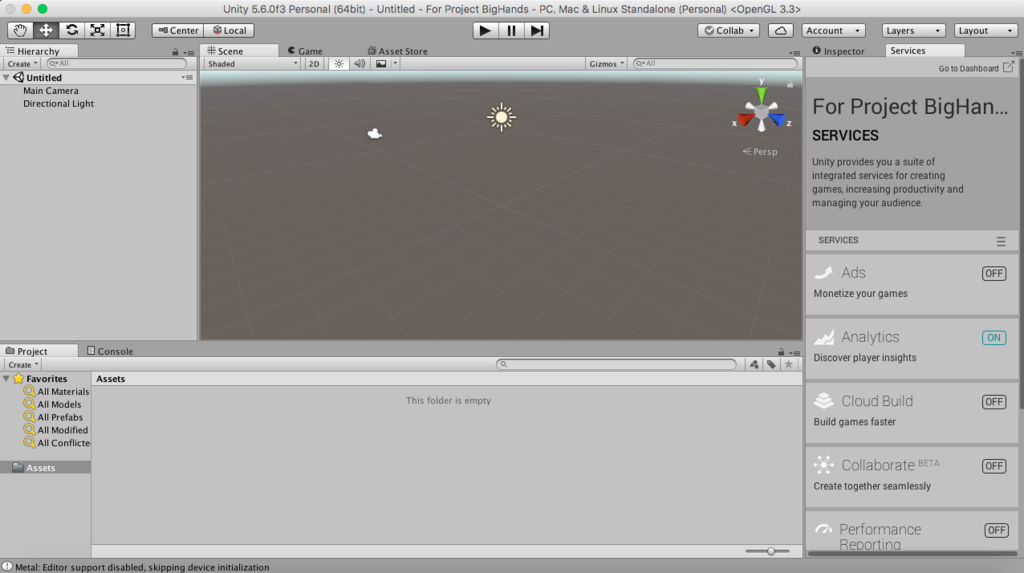Click Save search star icon

(789, 365)
